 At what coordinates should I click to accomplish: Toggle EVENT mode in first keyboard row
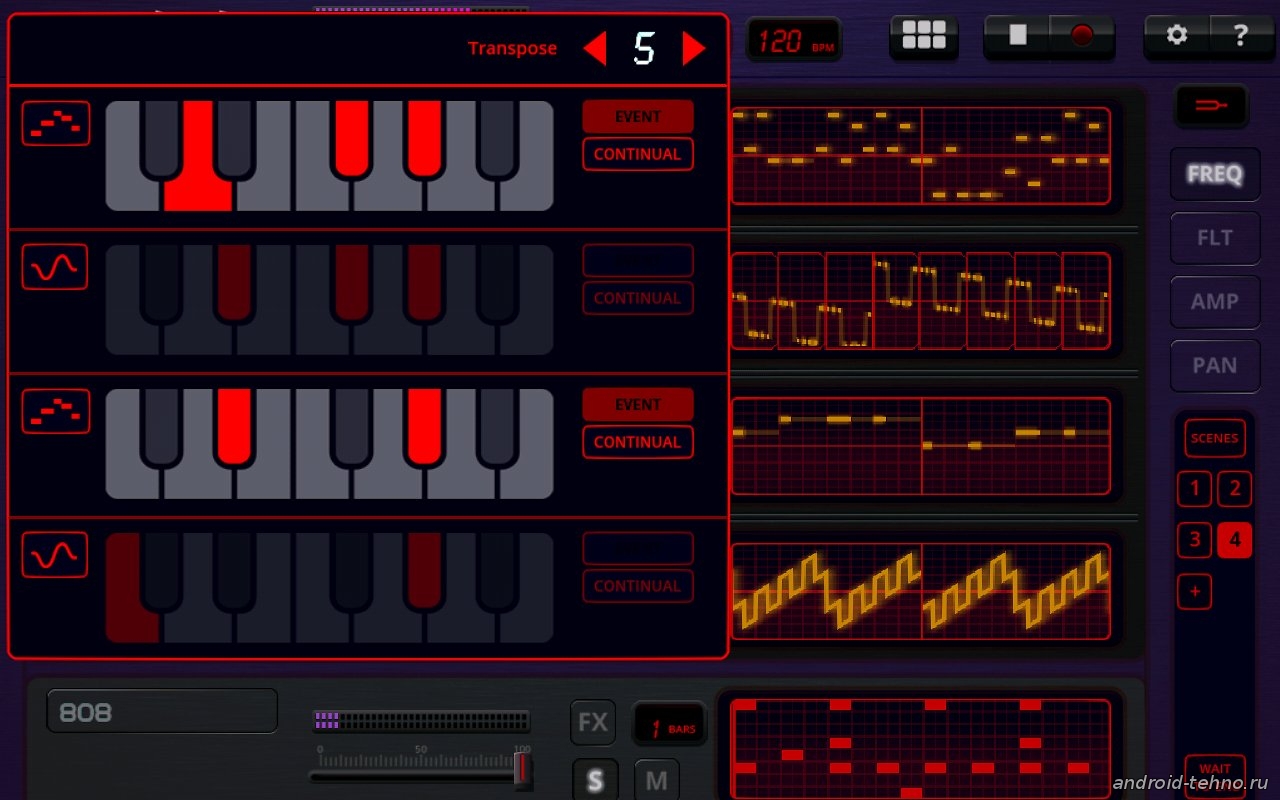638,117
